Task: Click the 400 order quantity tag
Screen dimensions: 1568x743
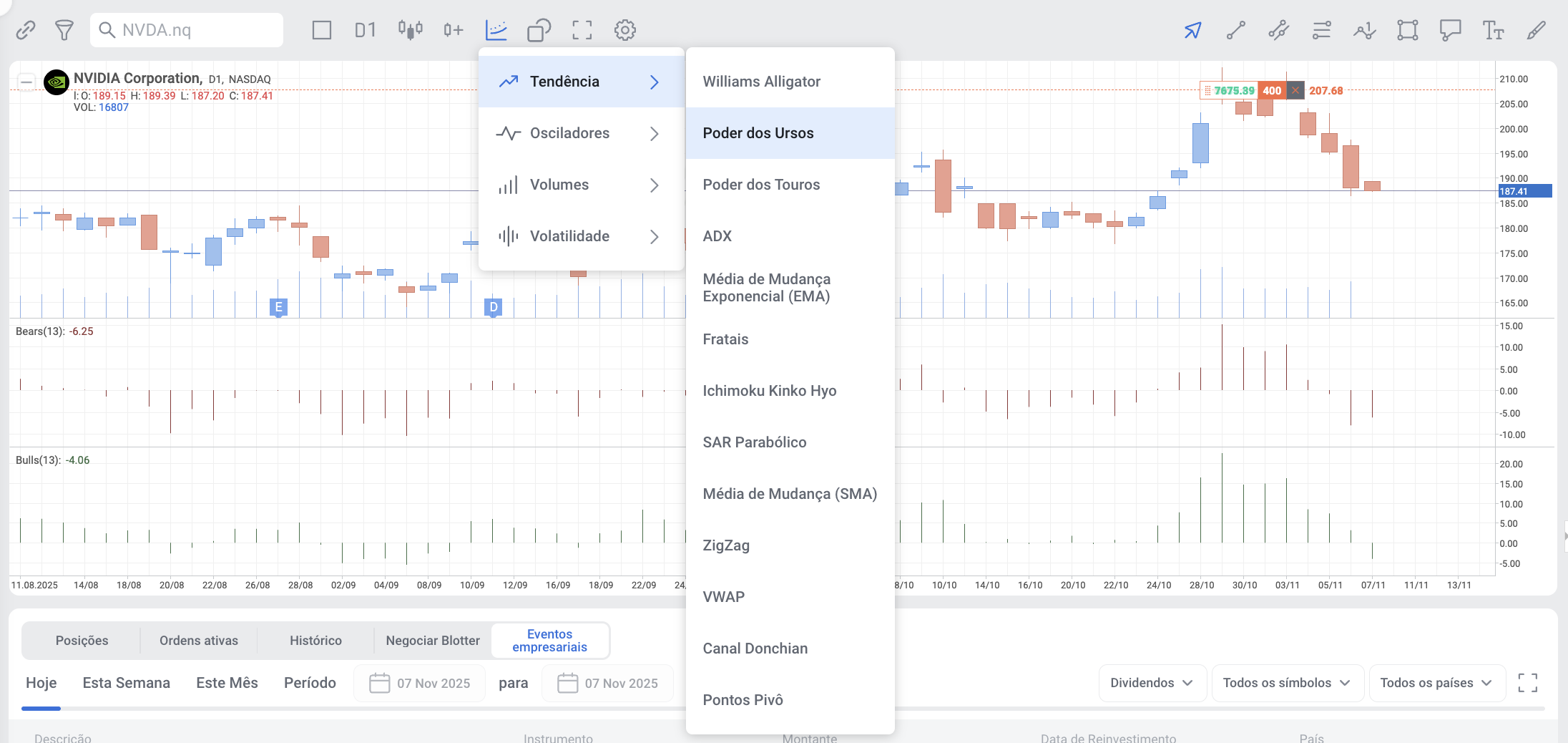Action: (x=1271, y=90)
